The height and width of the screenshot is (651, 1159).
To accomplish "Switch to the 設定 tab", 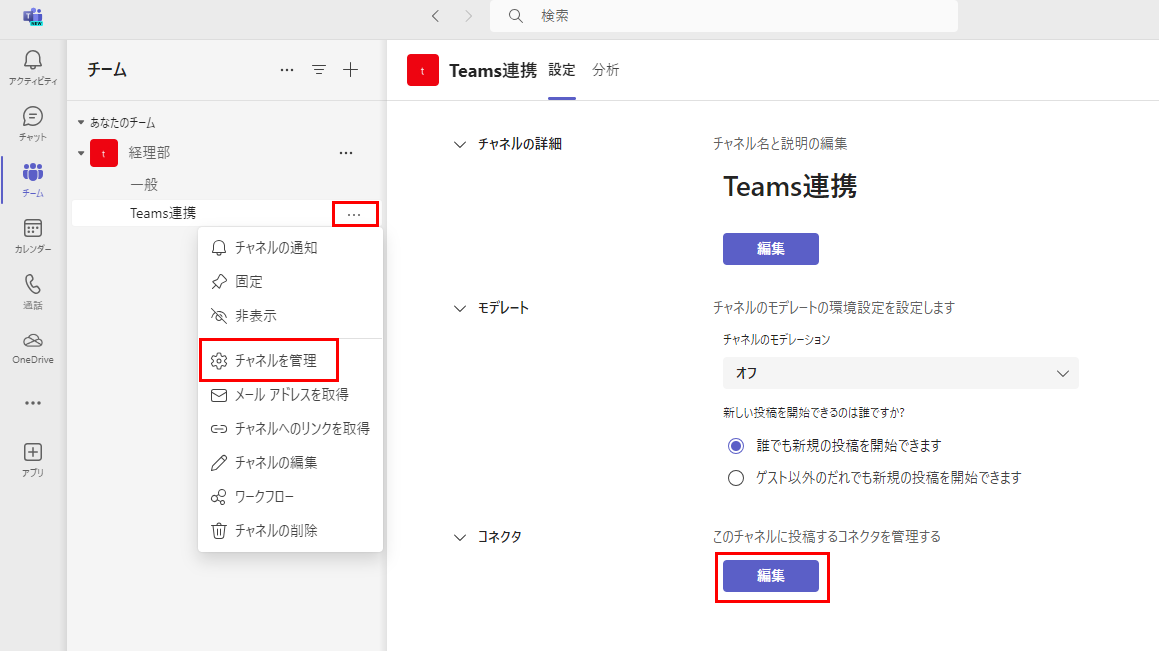I will (562, 70).
